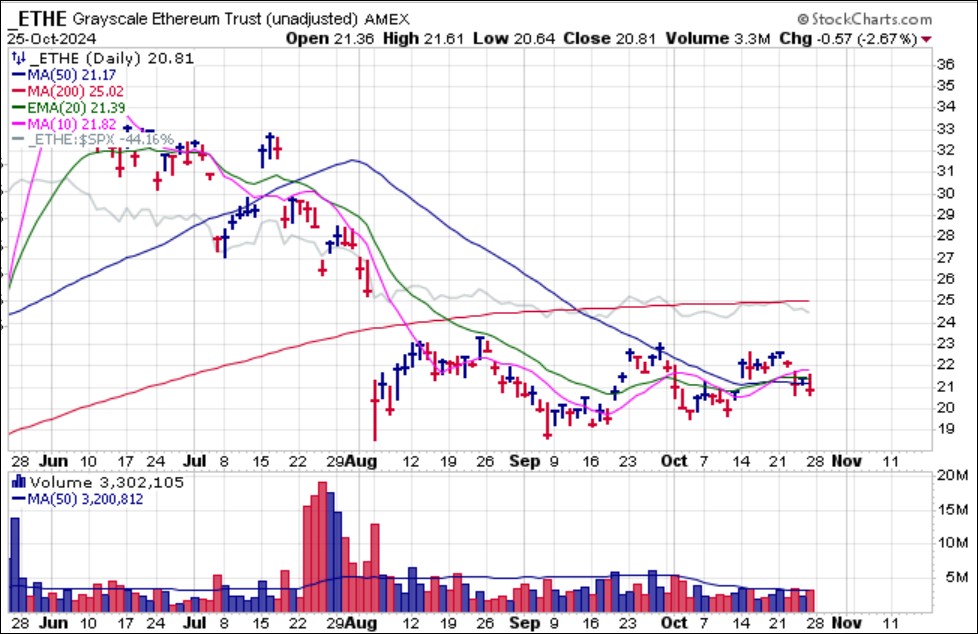978x634 pixels.
Task: Click the red down-triangle beside the Chg value
Action: coord(926,39)
